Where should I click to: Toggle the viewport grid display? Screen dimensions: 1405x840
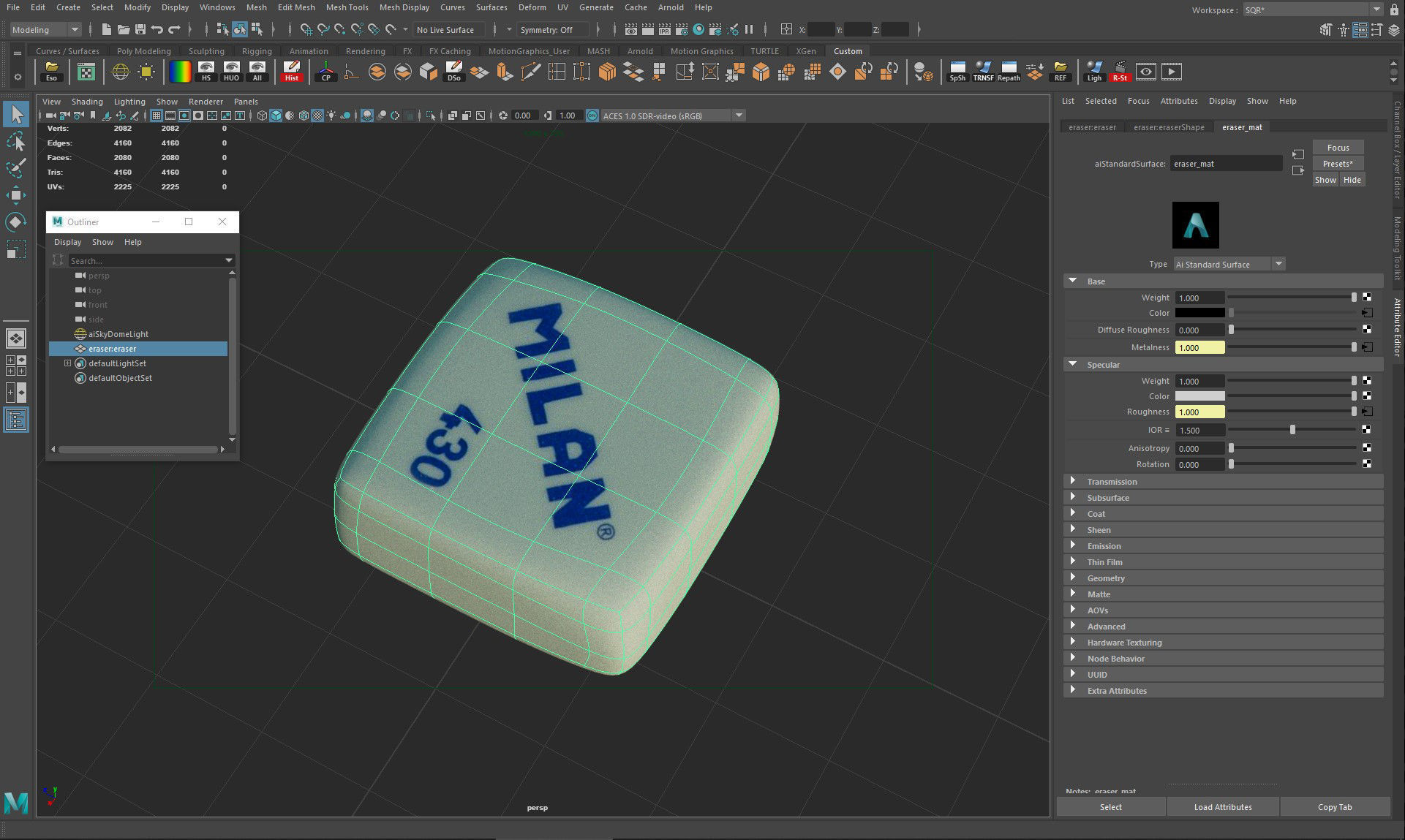pos(157,116)
